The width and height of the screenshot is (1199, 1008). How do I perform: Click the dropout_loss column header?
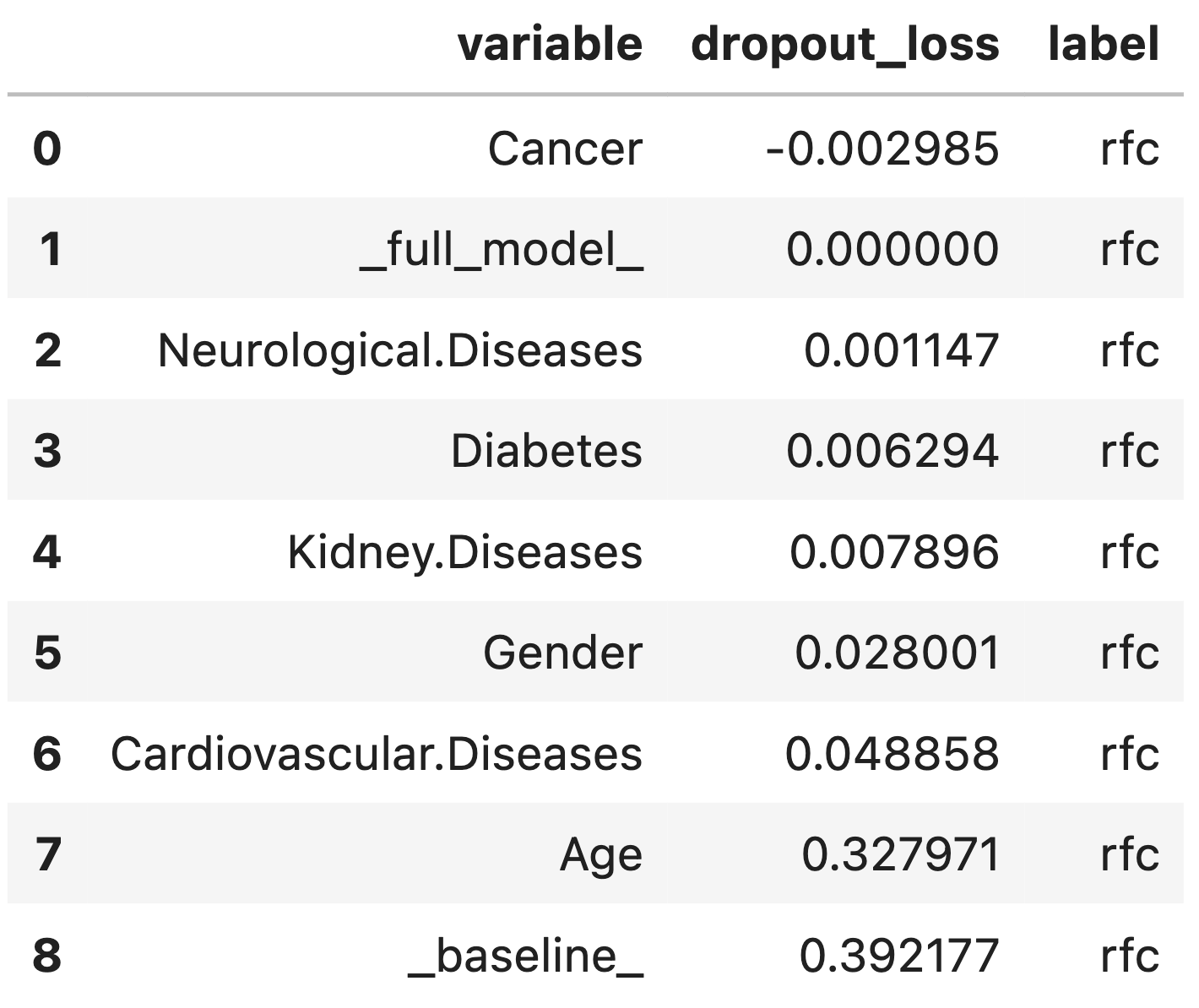[x=844, y=44]
